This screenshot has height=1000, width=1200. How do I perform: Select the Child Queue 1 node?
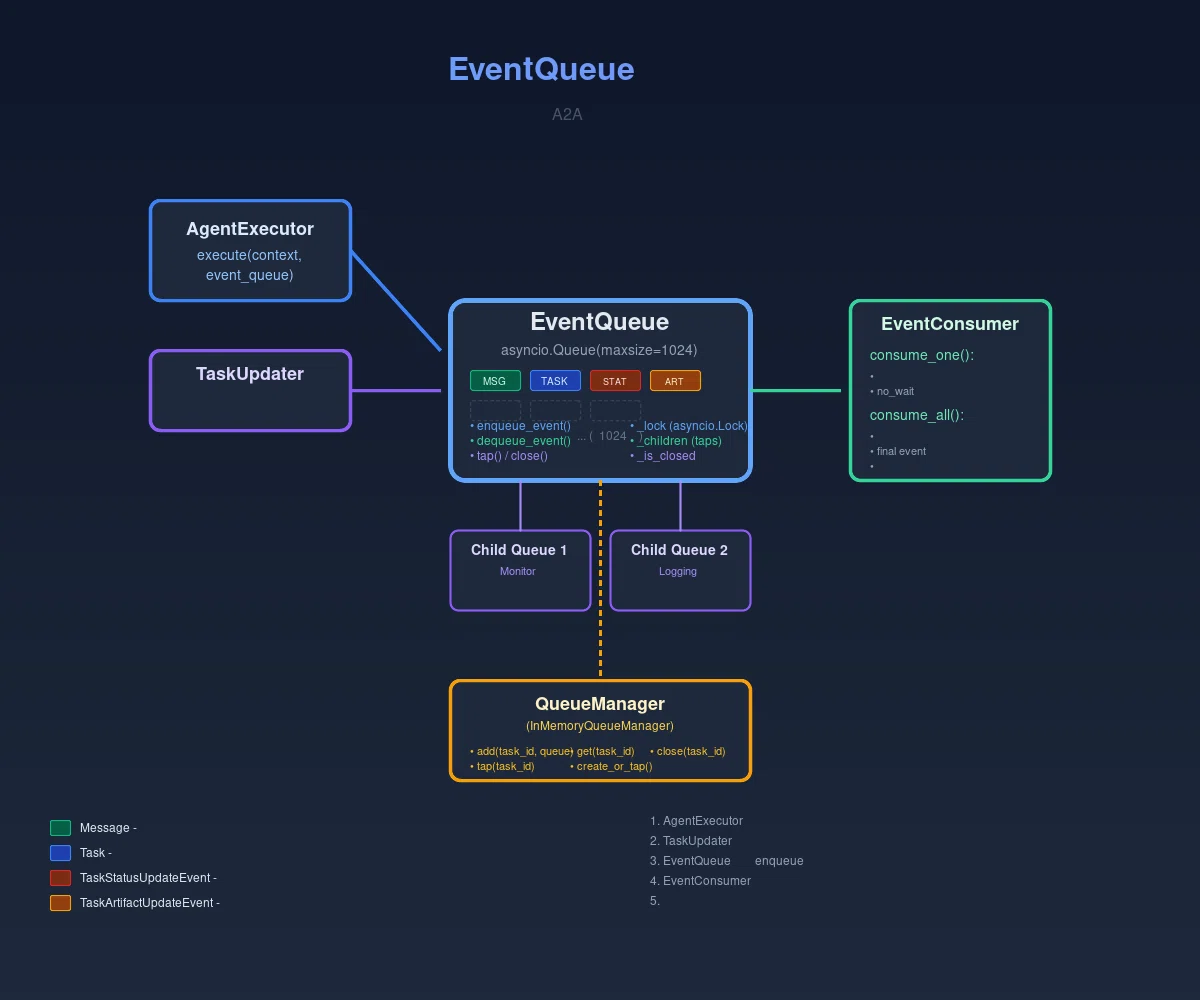tap(520, 570)
